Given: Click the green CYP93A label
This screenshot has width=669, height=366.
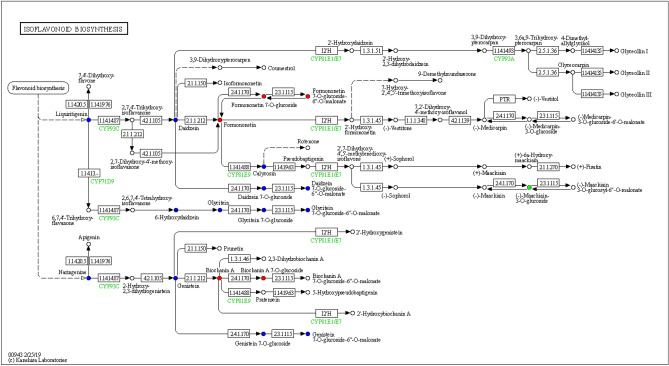Looking at the screenshot, I should 504,58.
